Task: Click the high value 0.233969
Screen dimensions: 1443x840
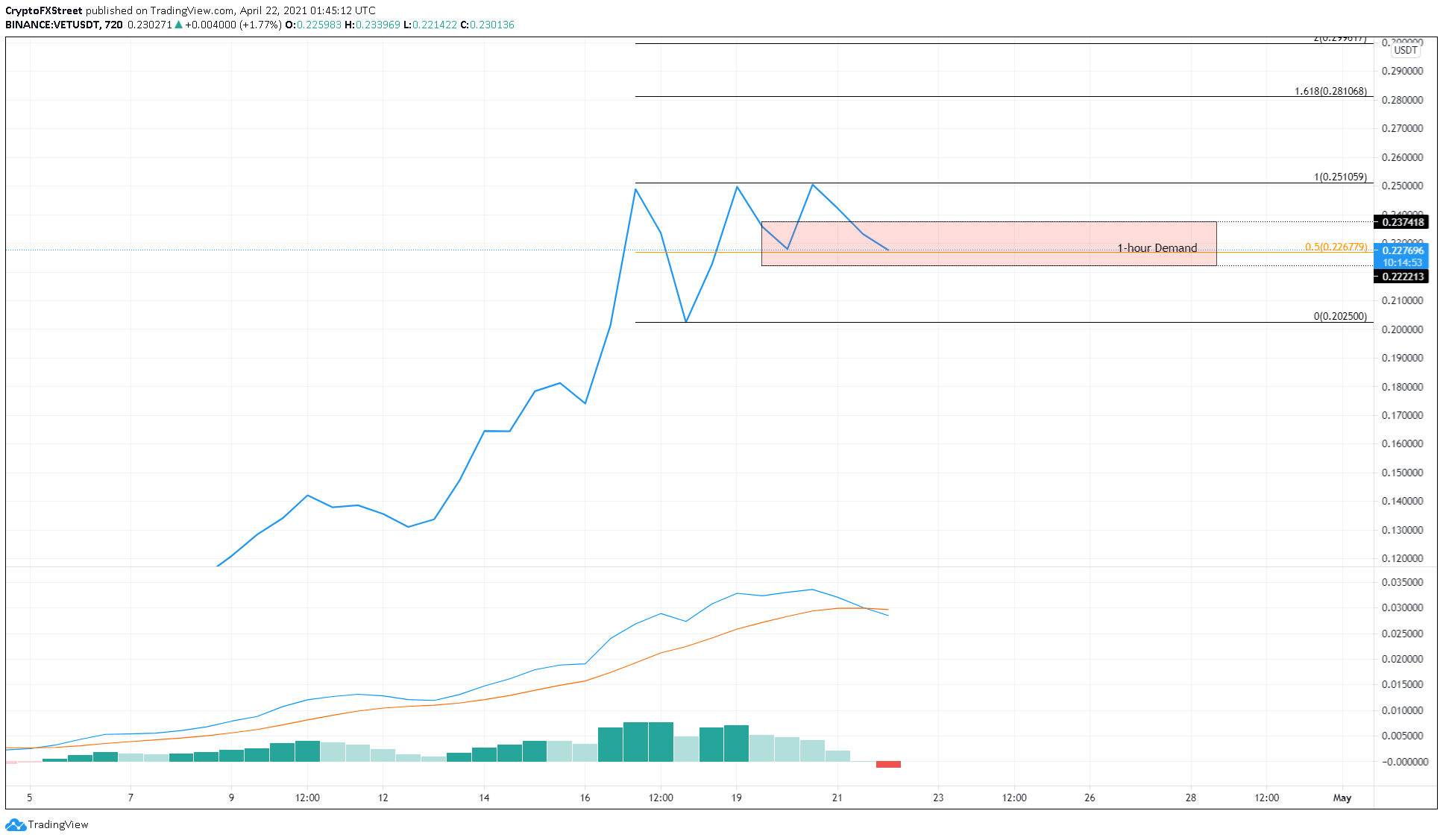Action: (378, 25)
